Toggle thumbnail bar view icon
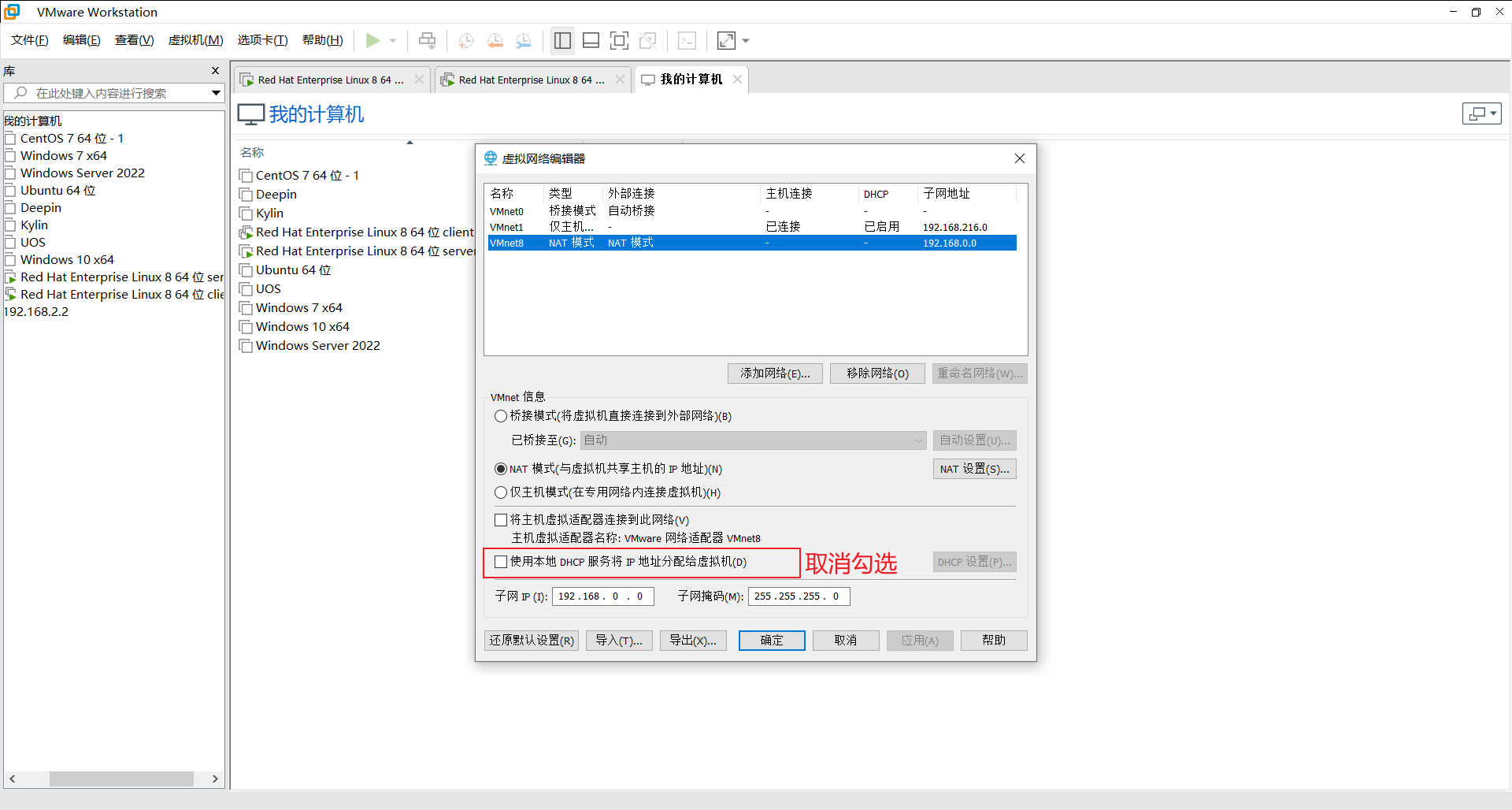The image size is (1512, 810). (x=591, y=40)
